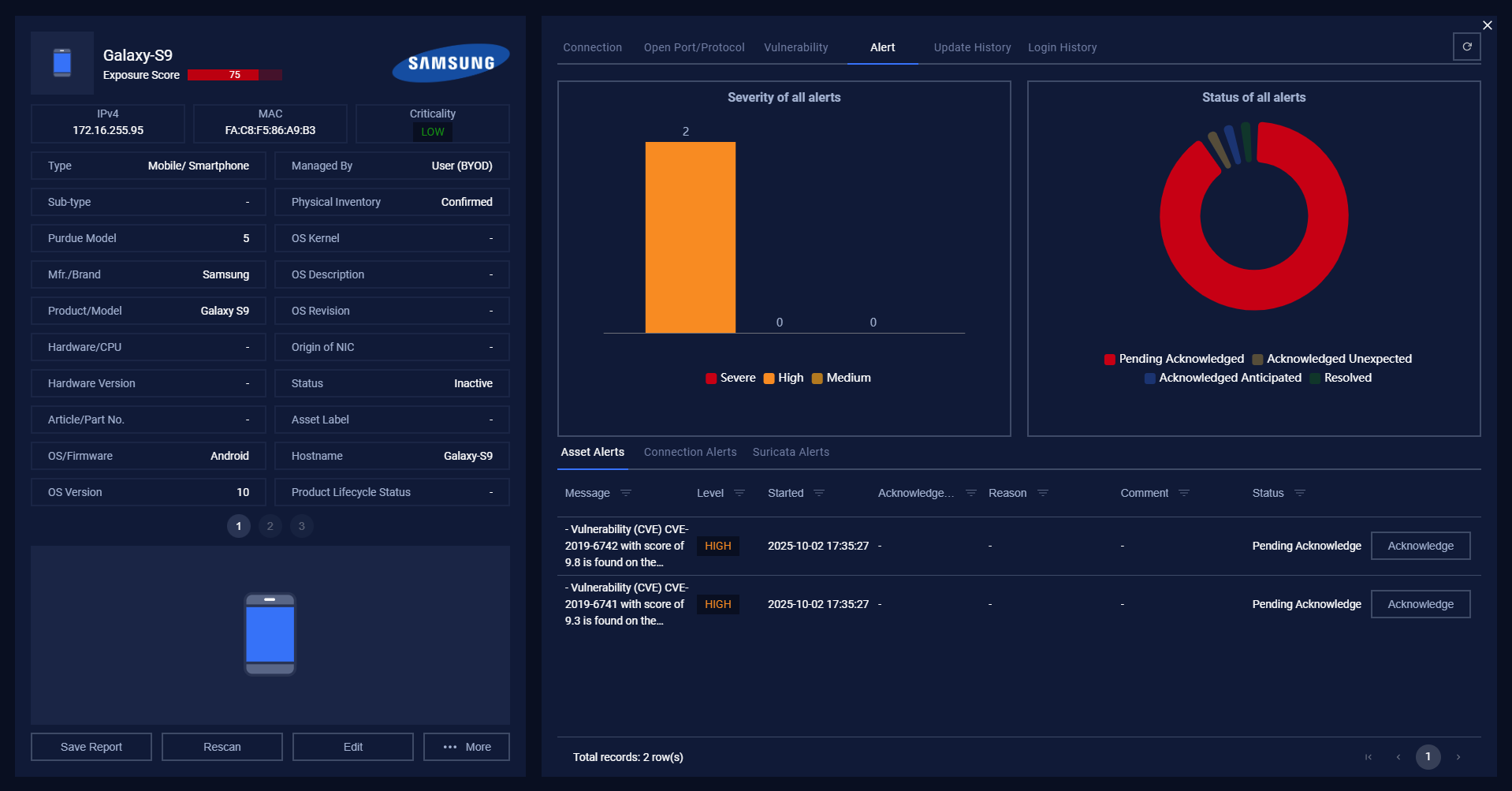The height and width of the screenshot is (791, 1512).
Task: Open the Comment column filter icon
Action: [x=1184, y=493]
